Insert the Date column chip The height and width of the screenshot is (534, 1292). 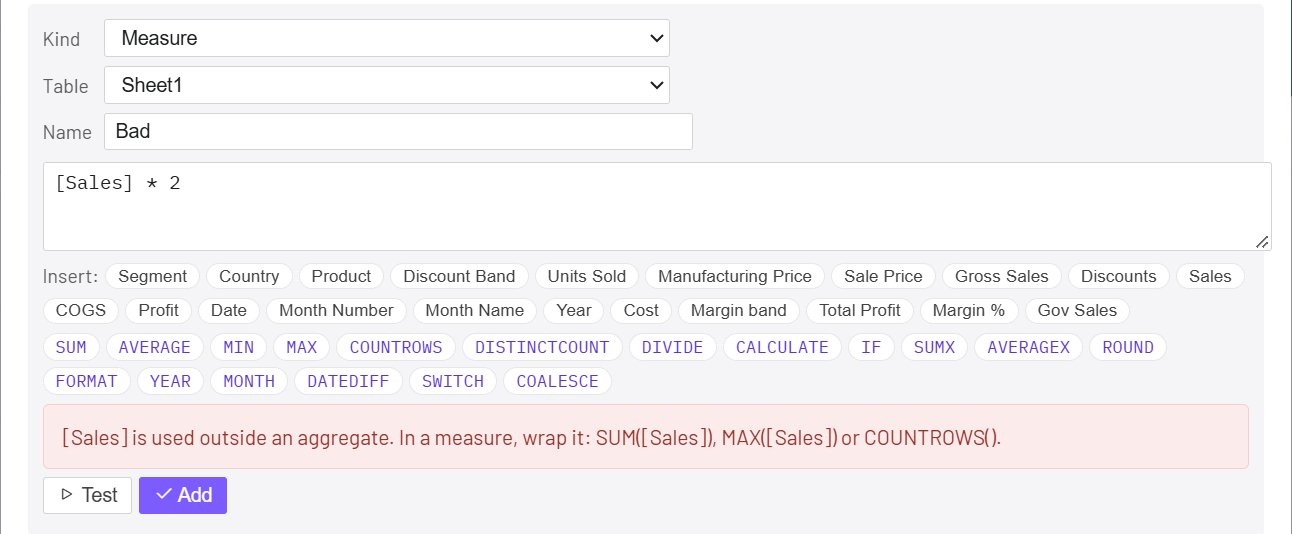[x=229, y=310]
